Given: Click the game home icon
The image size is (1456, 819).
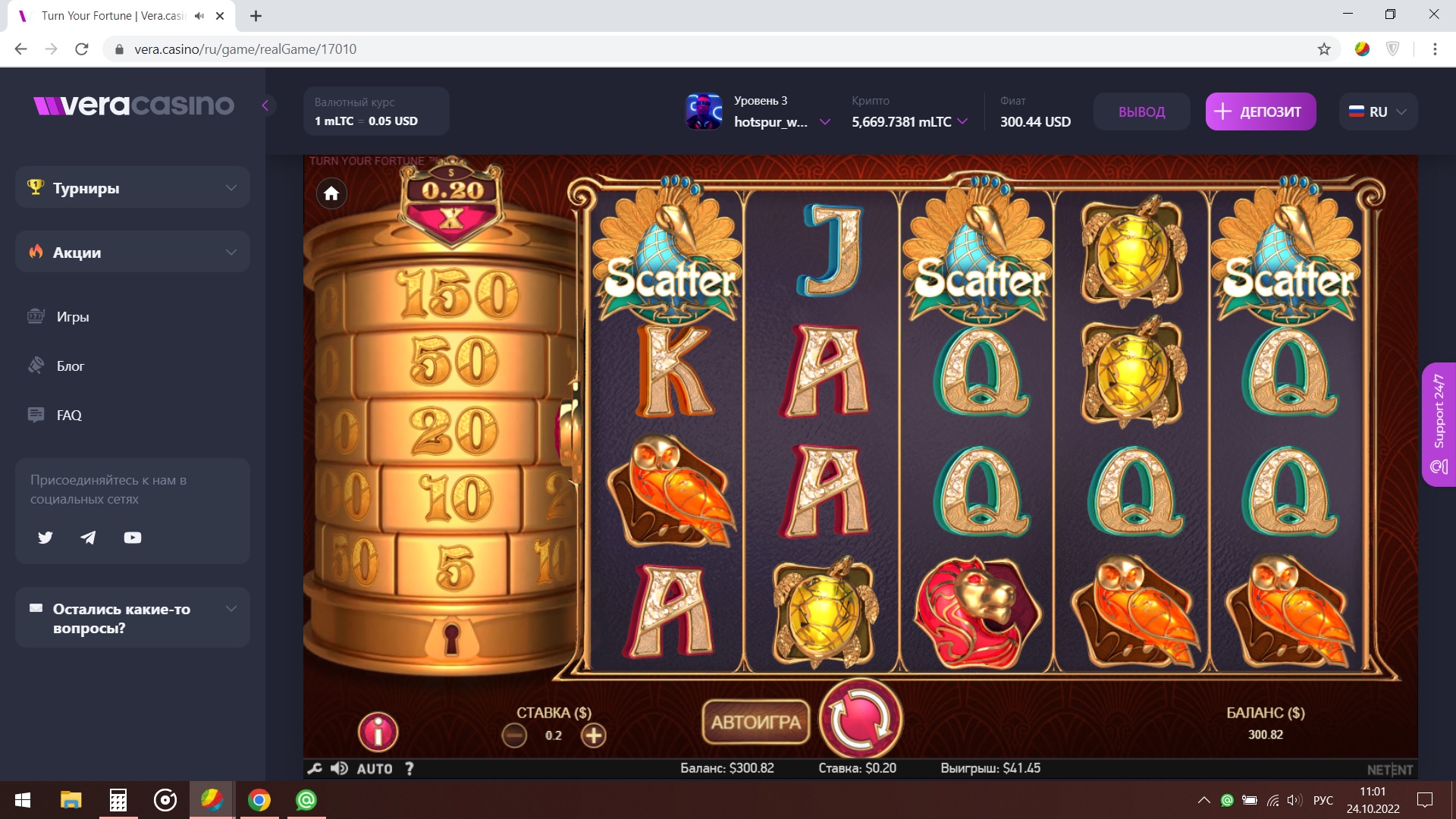Looking at the screenshot, I should coord(331,193).
